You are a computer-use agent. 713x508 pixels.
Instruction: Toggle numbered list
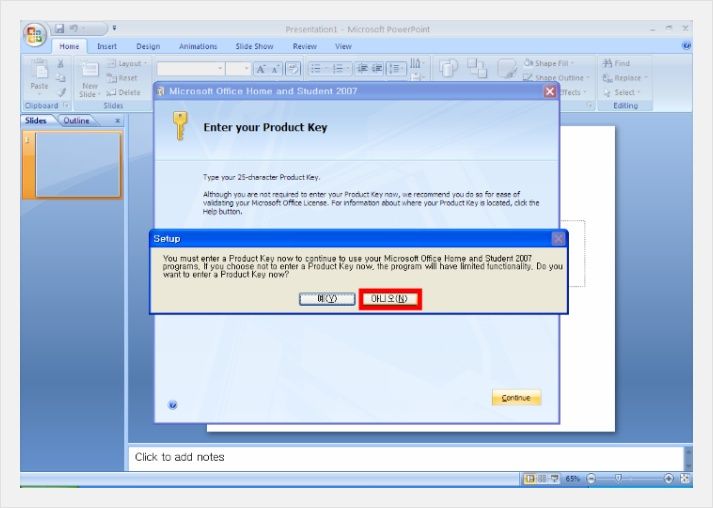coord(341,69)
